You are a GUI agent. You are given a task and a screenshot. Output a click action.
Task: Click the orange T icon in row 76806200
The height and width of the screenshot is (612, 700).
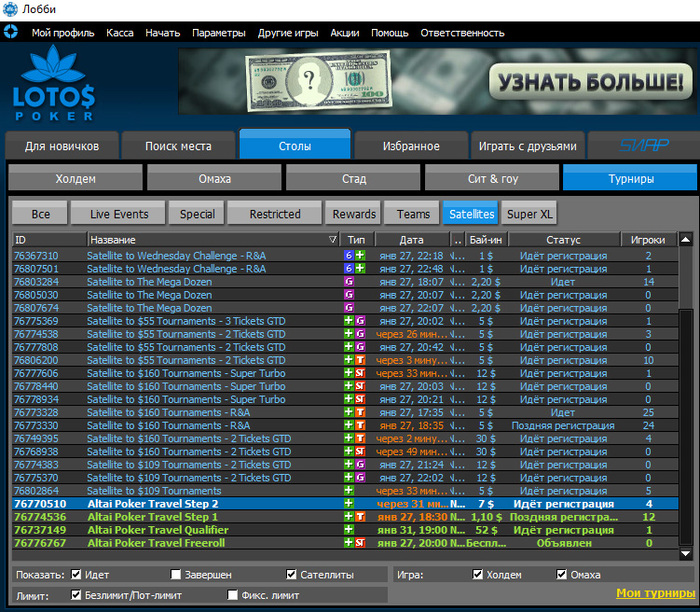pos(360,360)
